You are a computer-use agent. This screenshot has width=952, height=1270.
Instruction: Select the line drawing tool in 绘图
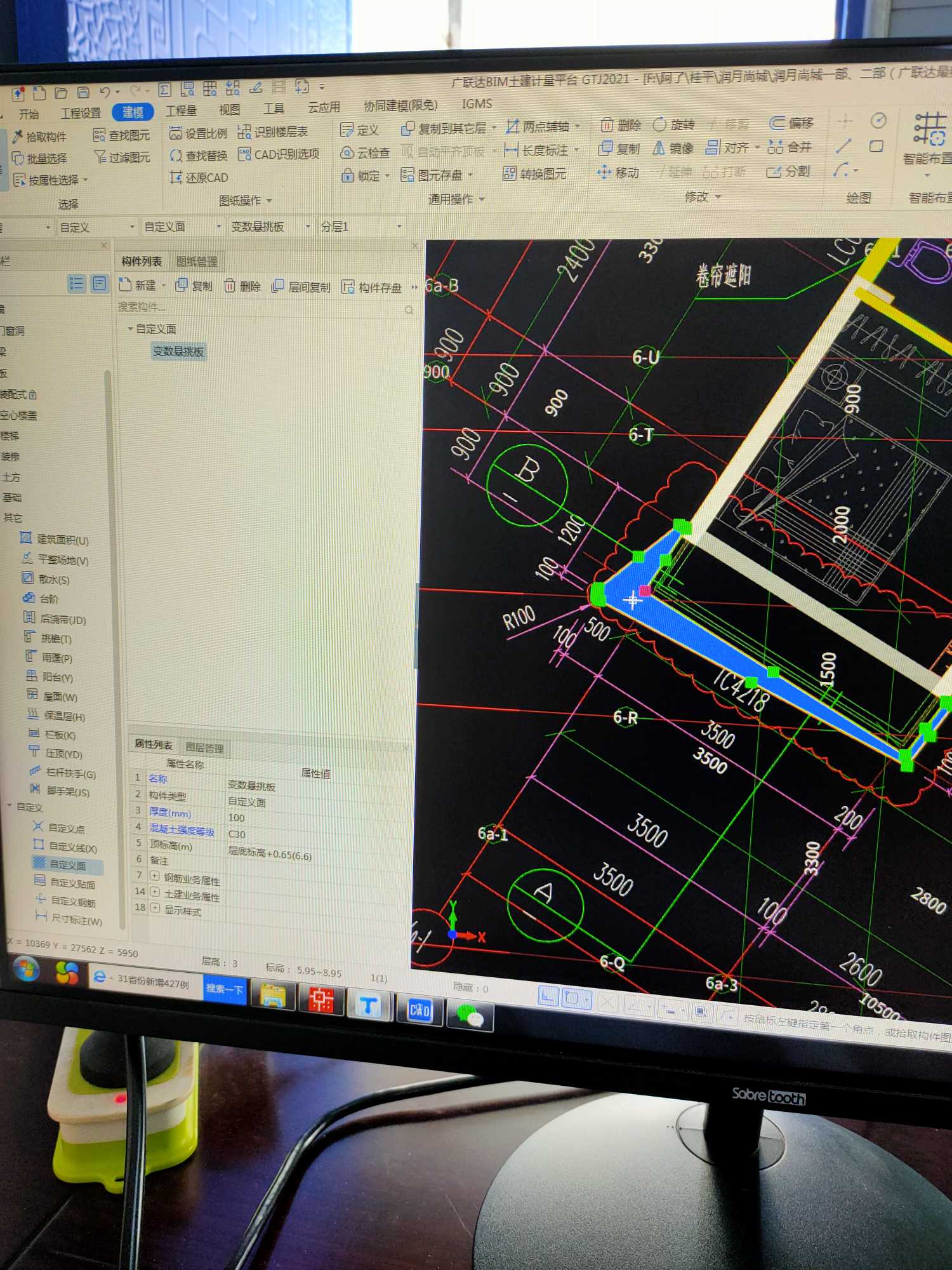click(843, 147)
